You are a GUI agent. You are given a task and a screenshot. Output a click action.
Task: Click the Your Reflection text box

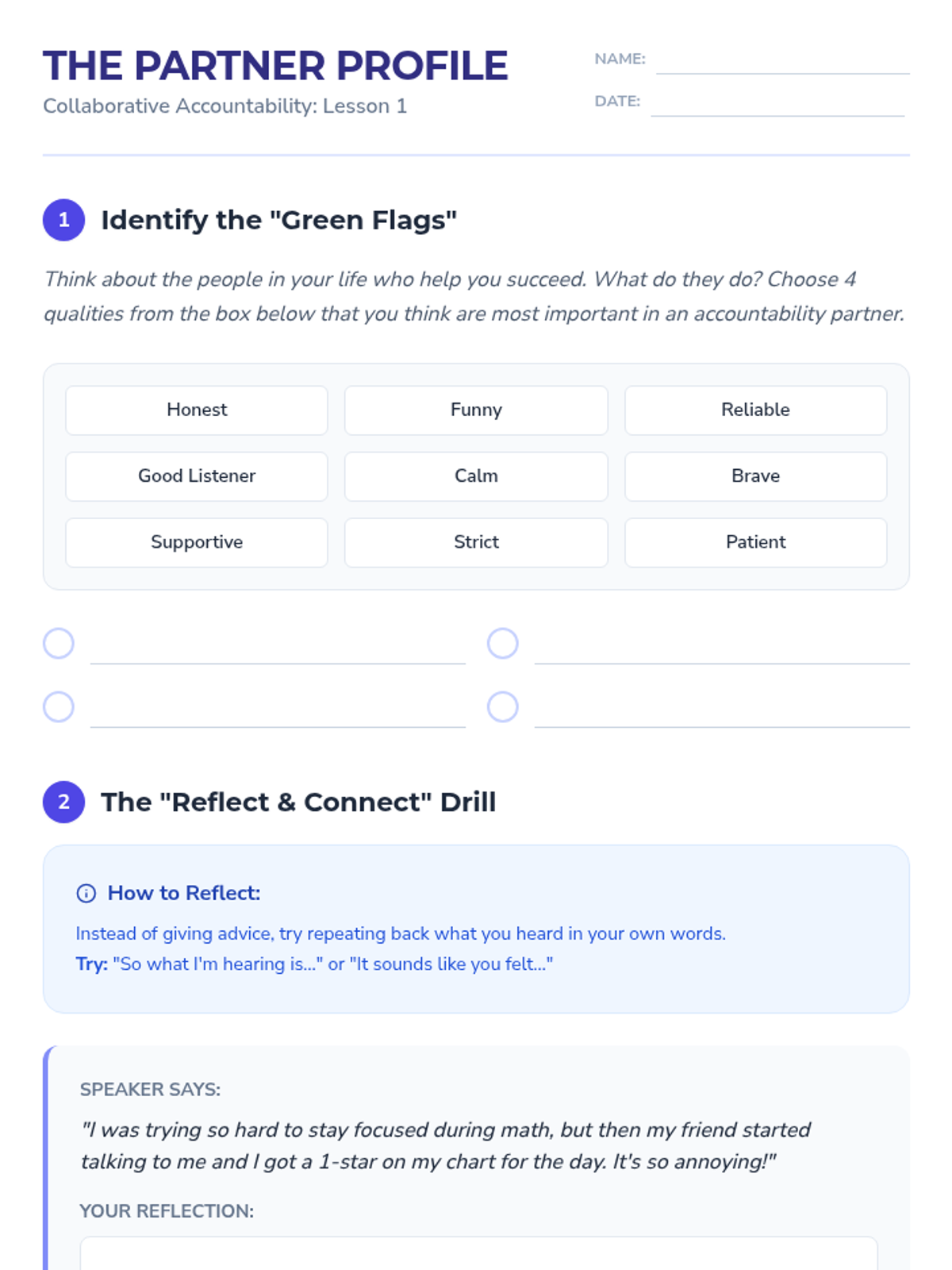[478, 1253]
